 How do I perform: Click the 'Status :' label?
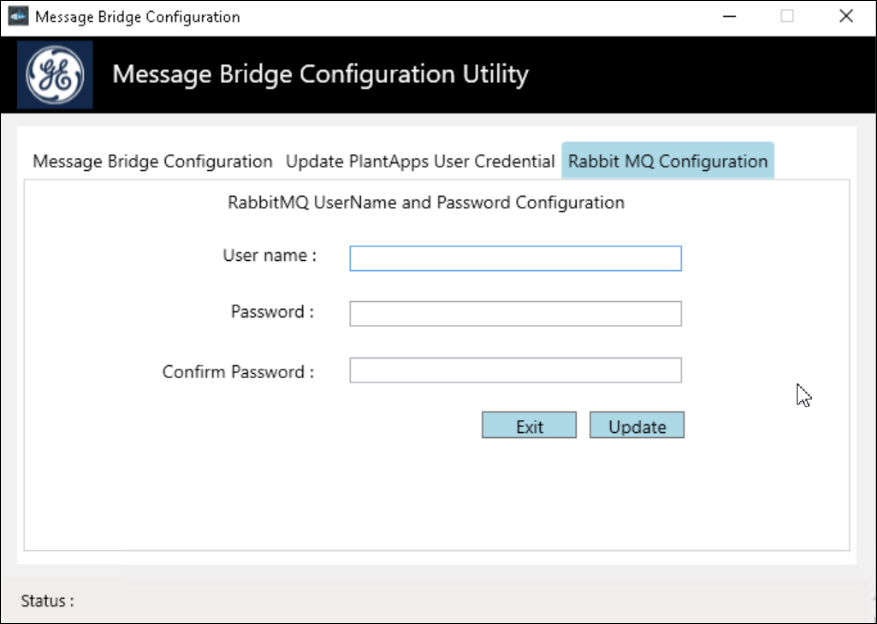pos(48,601)
